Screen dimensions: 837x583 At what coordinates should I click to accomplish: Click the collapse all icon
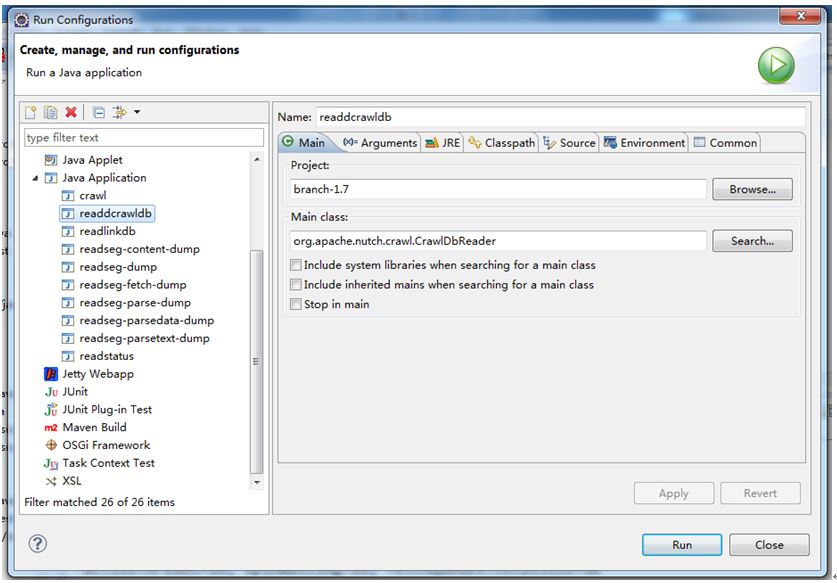(98, 112)
